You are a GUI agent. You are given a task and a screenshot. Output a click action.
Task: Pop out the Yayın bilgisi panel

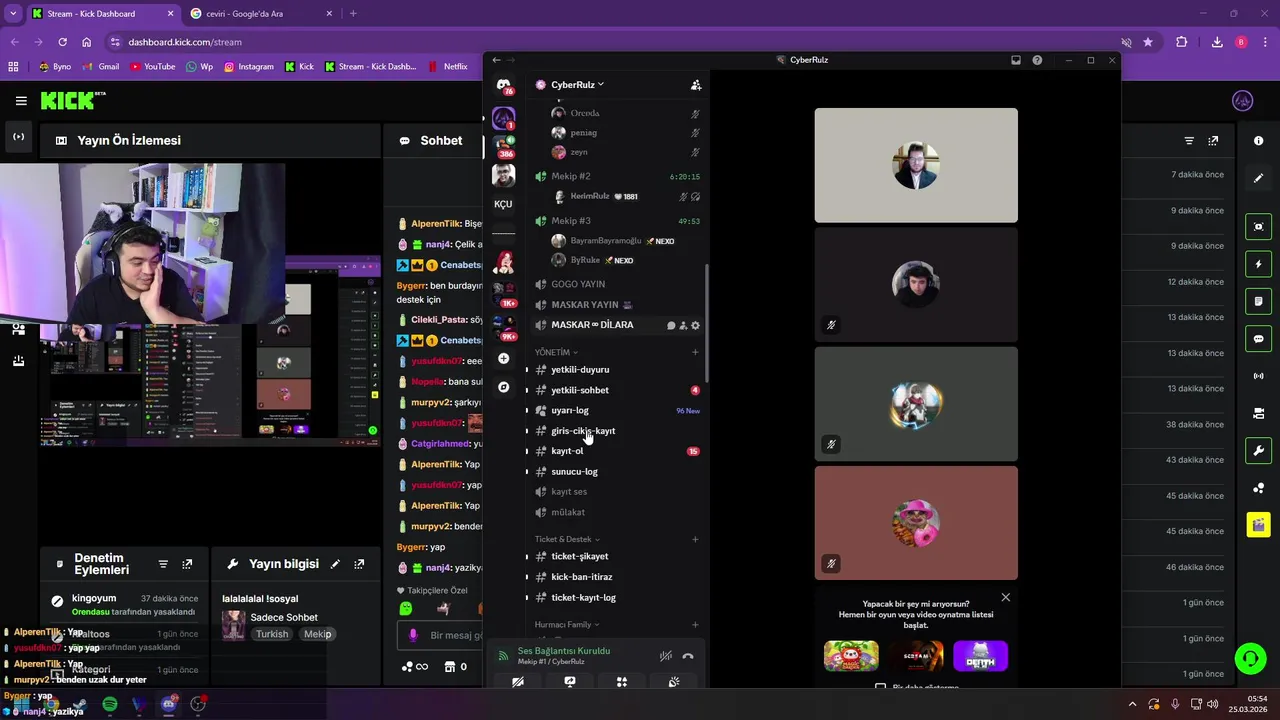(x=359, y=564)
